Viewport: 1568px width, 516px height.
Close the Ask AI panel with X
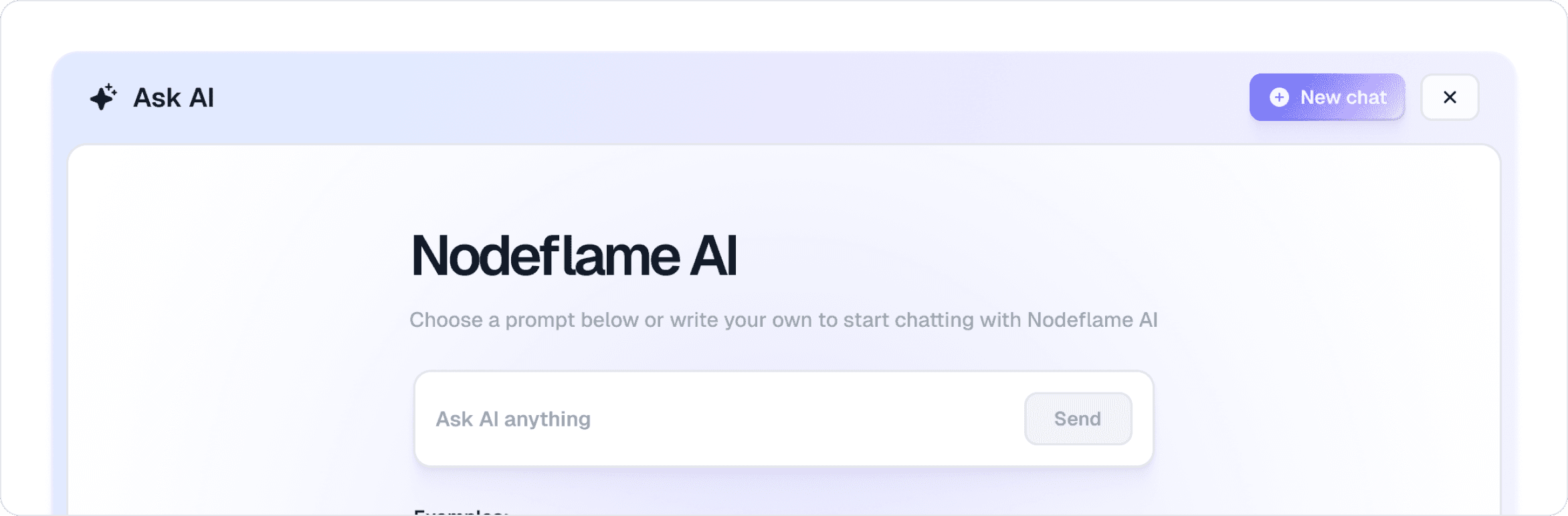(x=1450, y=98)
